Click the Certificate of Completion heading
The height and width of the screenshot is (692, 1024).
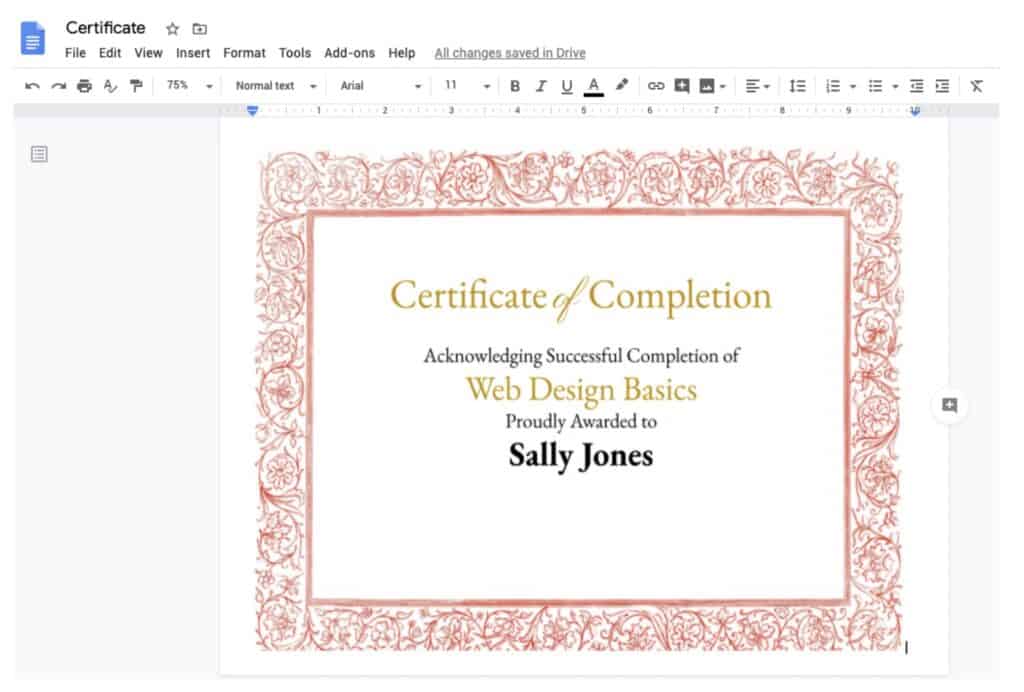(581, 298)
